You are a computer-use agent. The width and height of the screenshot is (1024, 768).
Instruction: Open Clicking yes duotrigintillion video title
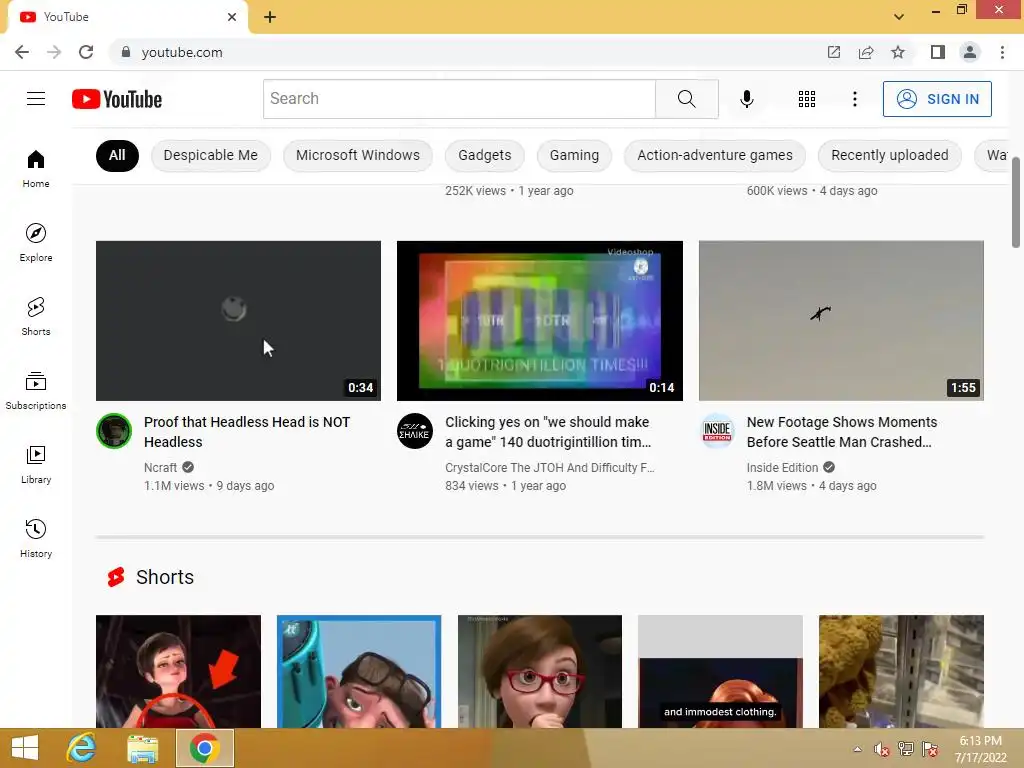pyautogui.click(x=548, y=432)
